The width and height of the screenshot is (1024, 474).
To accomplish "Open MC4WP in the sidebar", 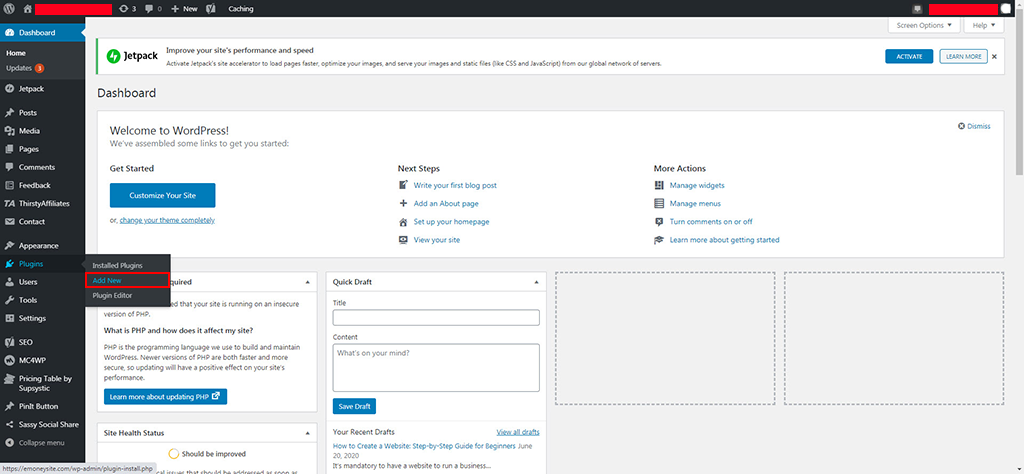I will click(42, 360).
